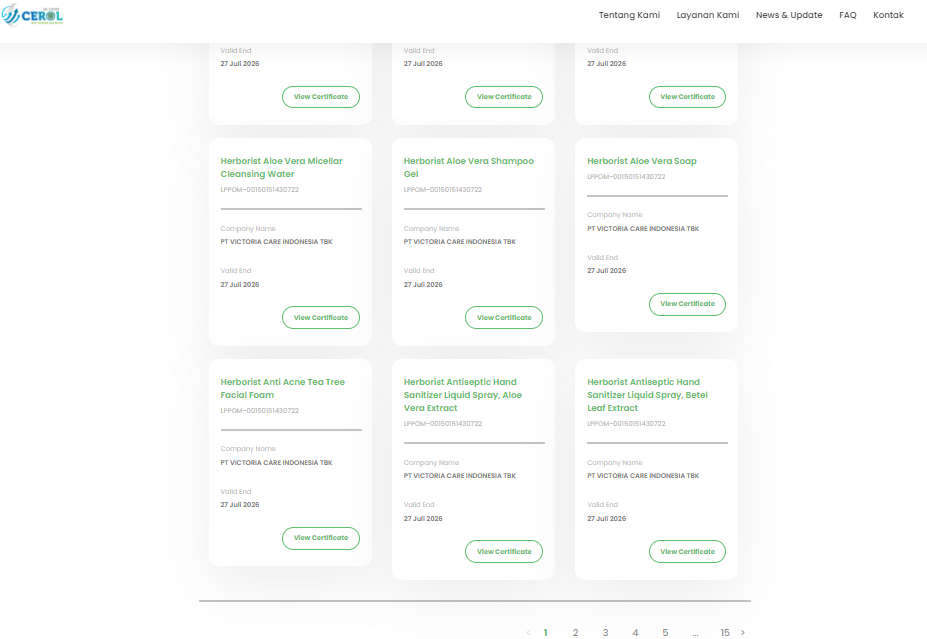Viewport: 927px width, 639px height.
Task: Click title Hand Sanitizer Liquid Spray, Aloe Vera Extract
Action: (462, 395)
